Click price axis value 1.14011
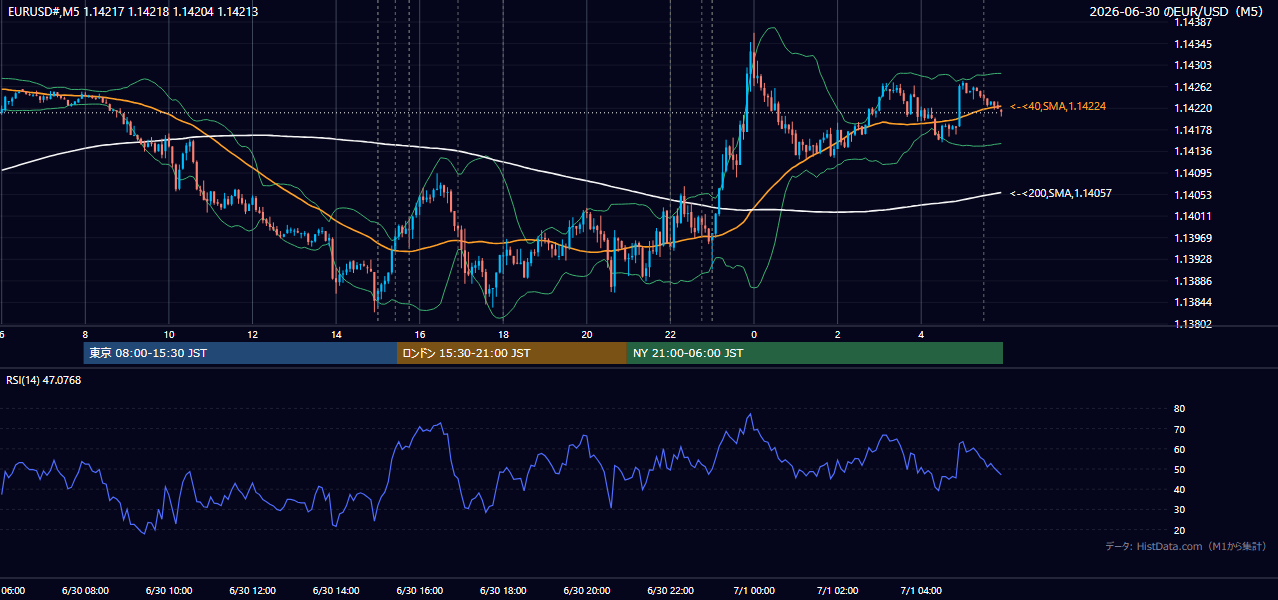Viewport: 1278px width, 600px height. (1193, 216)
